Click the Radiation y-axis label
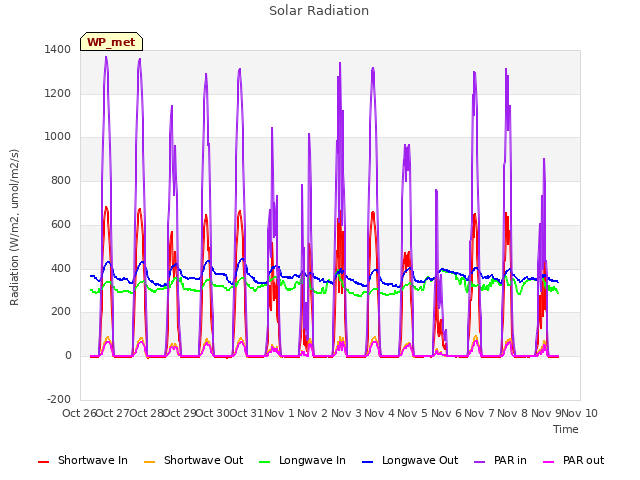The height and width of the screenshot is (480, 640). (x=14, y=227)
